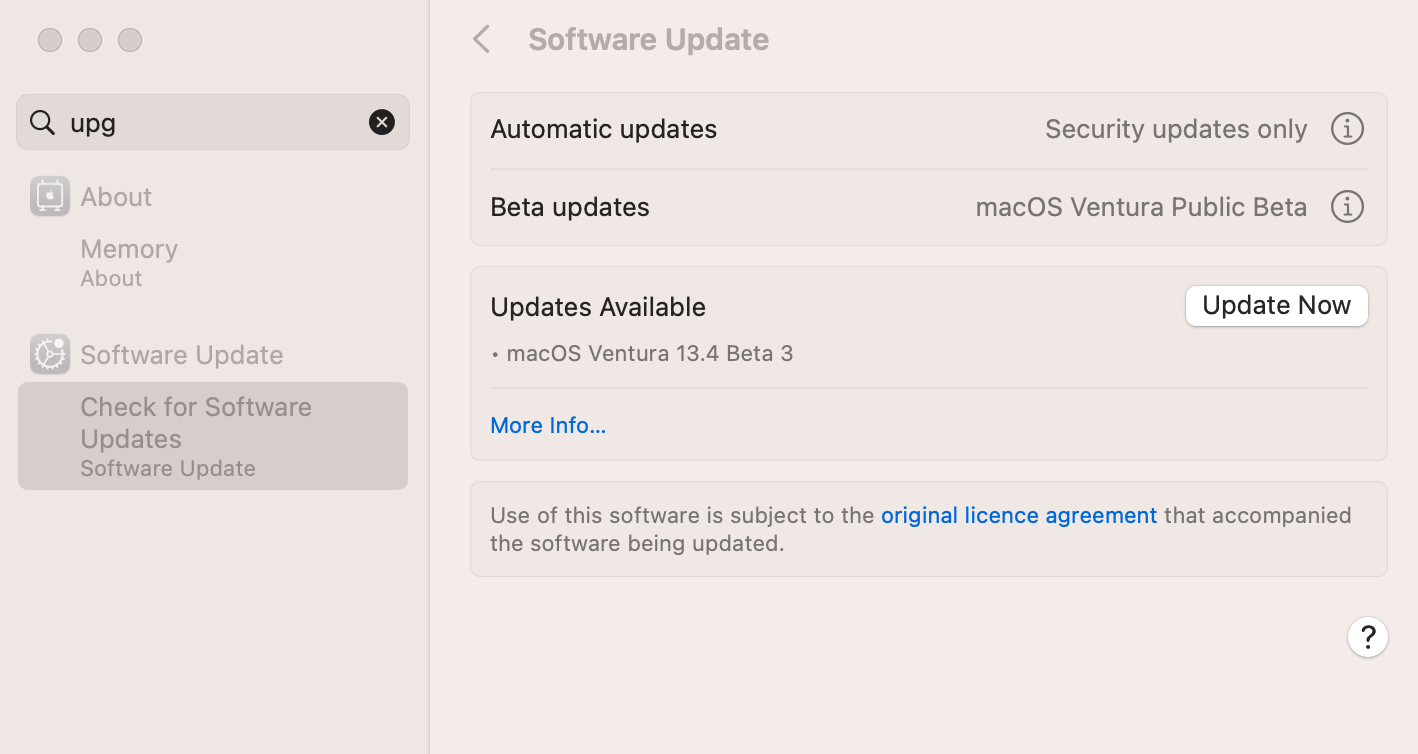
Task: Click the red close window button
Action: [50, 40]
